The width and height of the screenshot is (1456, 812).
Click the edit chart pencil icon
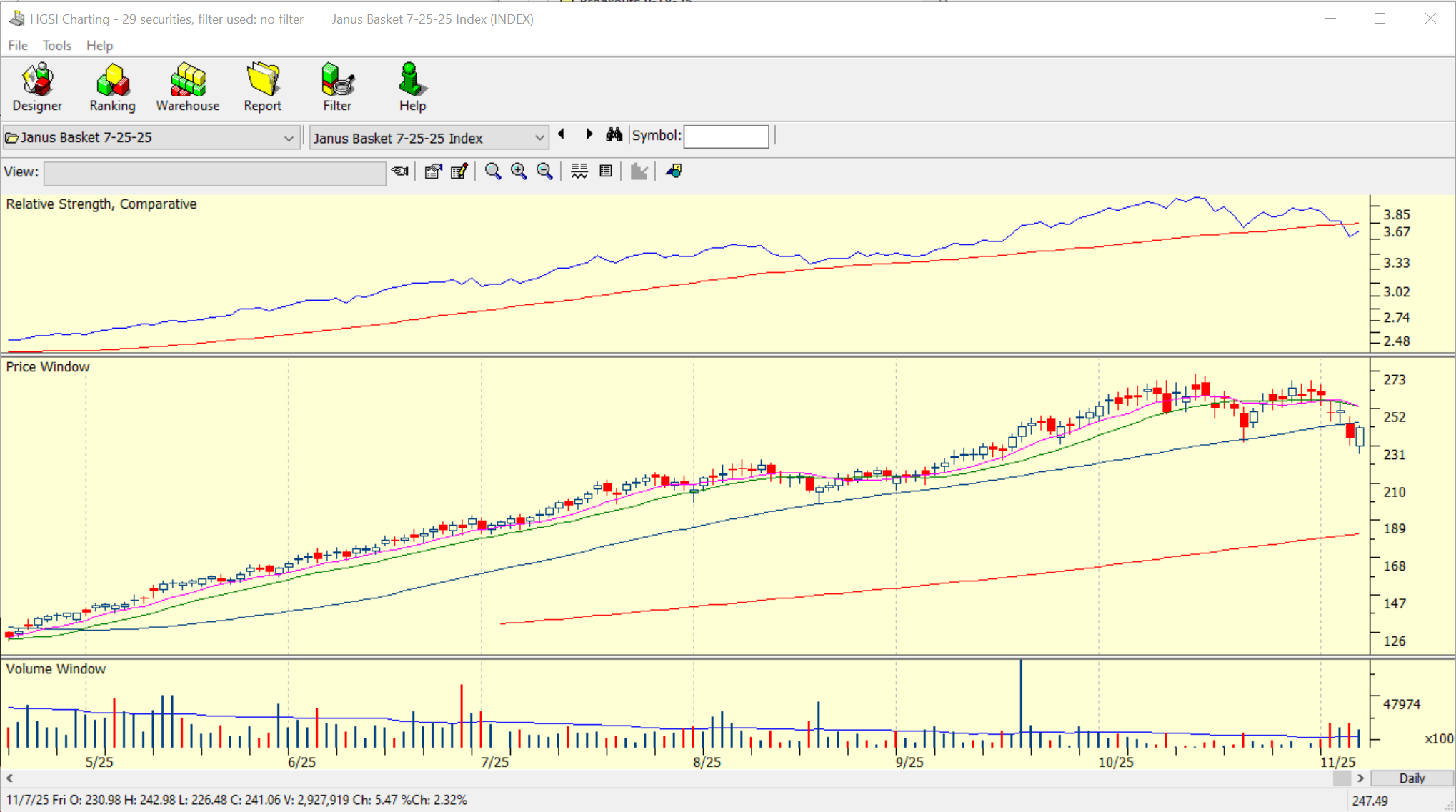point(459,171)
